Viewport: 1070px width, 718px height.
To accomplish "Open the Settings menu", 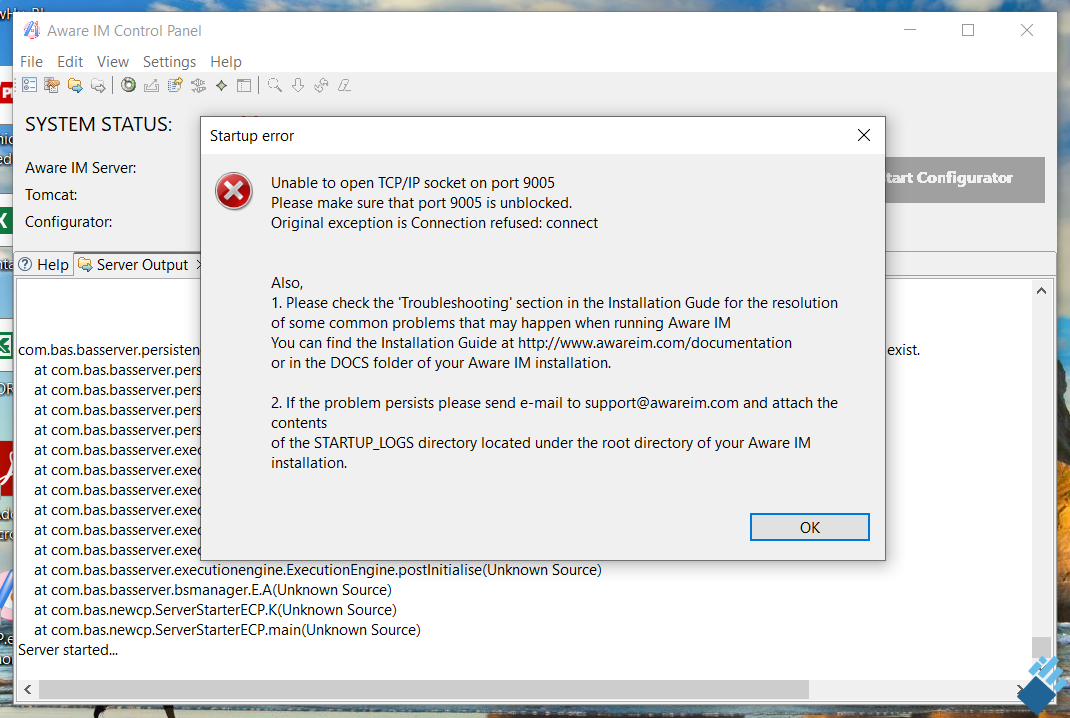I will [x=169, y=61].
